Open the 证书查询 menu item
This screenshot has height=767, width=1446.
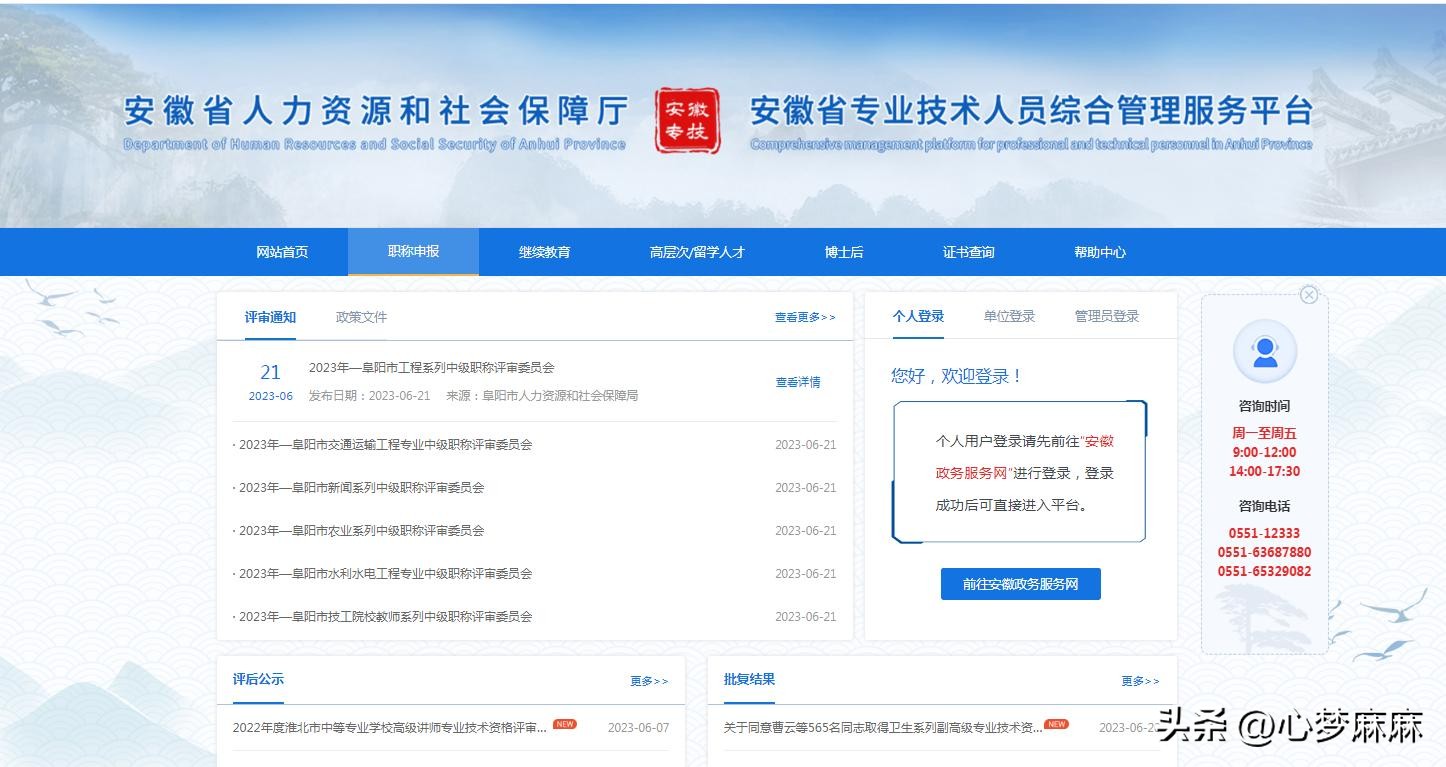(967, 252)
